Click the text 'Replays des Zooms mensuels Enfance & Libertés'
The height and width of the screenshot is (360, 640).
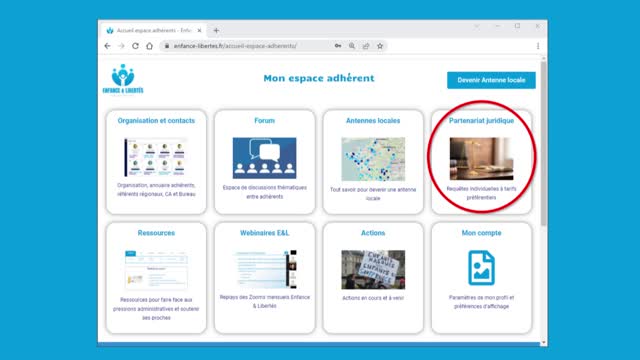tap(264, 302)
